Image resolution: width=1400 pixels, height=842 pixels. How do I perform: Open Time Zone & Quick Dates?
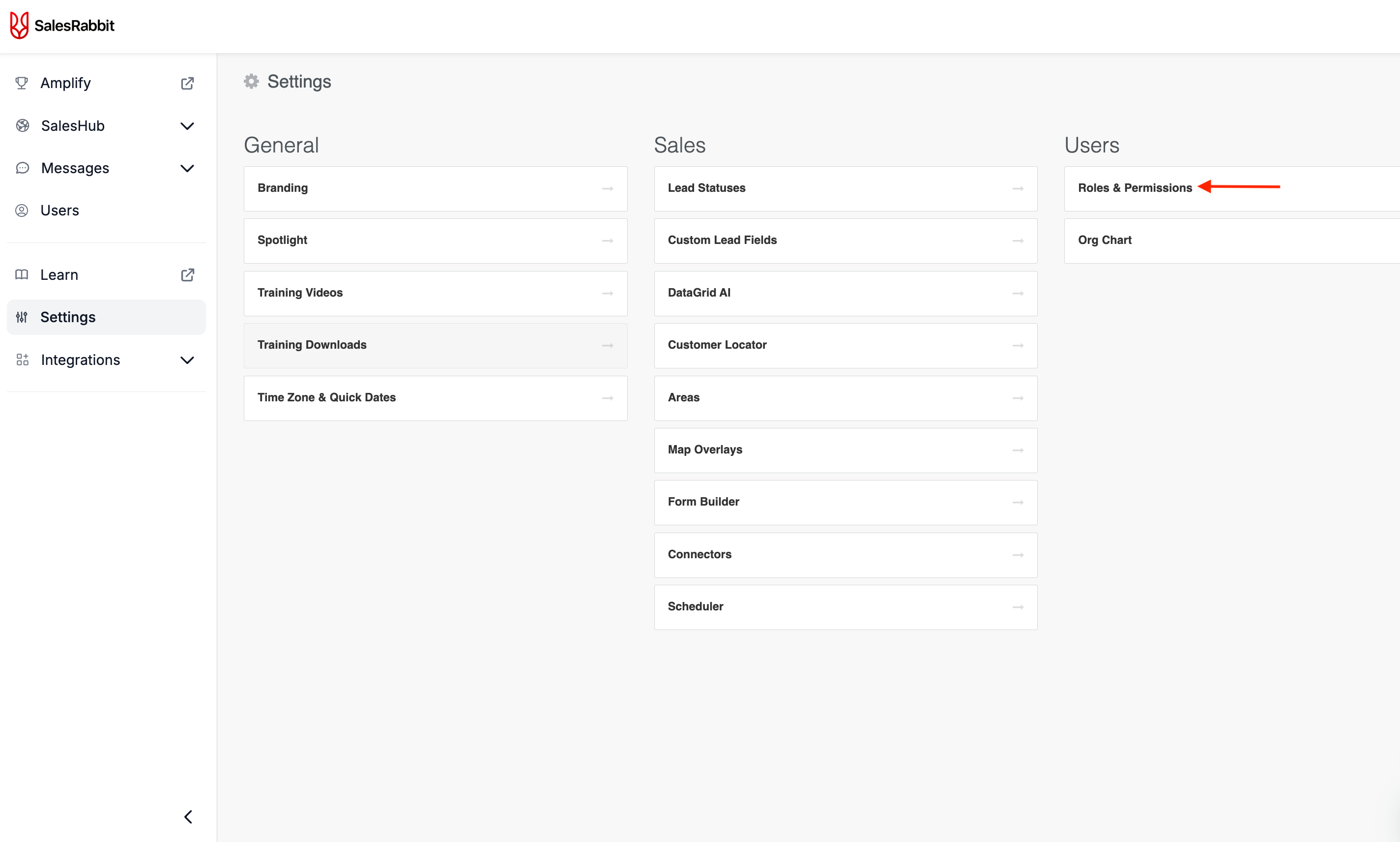click(x=436, y=398)
